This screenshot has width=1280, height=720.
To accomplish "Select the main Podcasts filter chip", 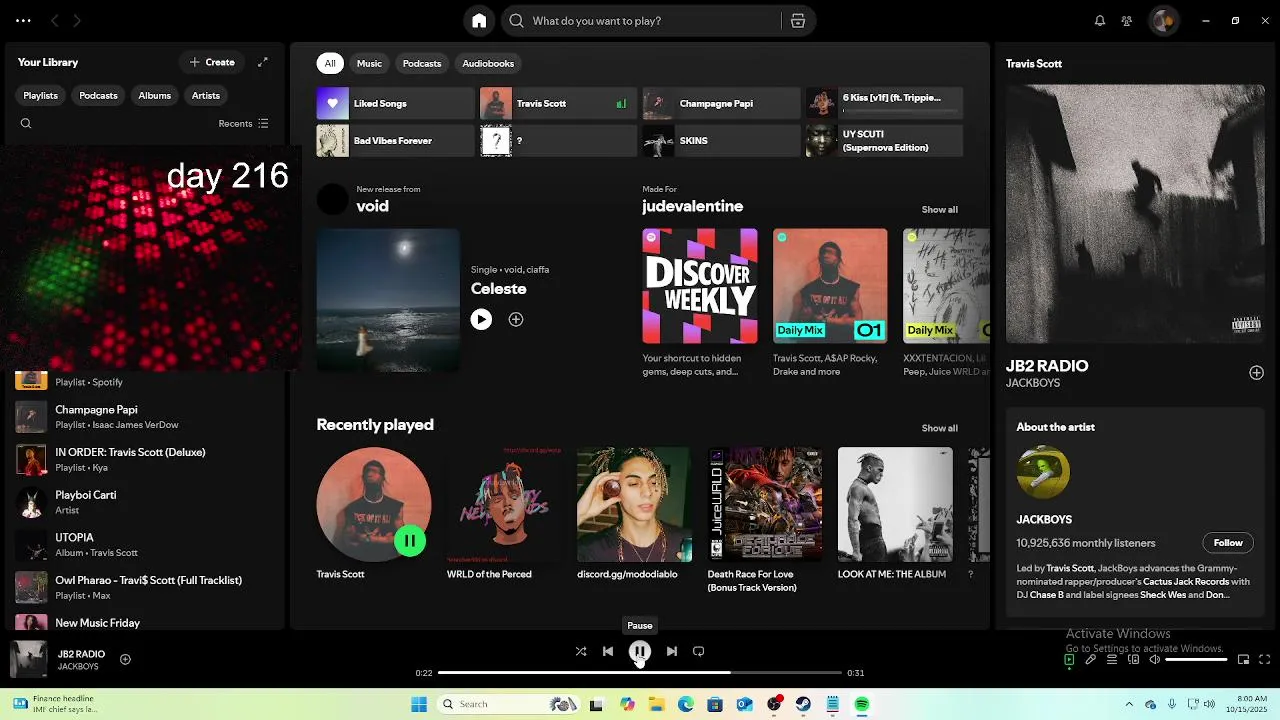I will [422, 63].
